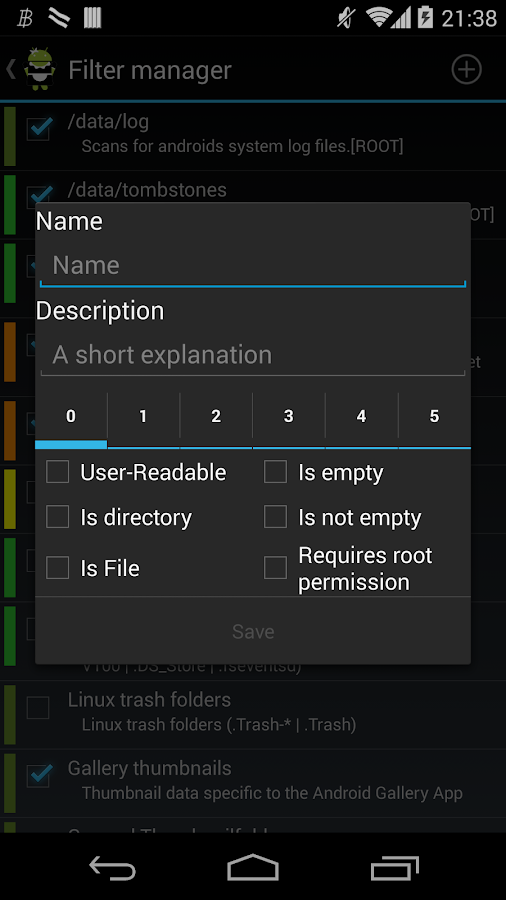Tap the Save button
The image size is (506, 900).
tap(253, 631)
